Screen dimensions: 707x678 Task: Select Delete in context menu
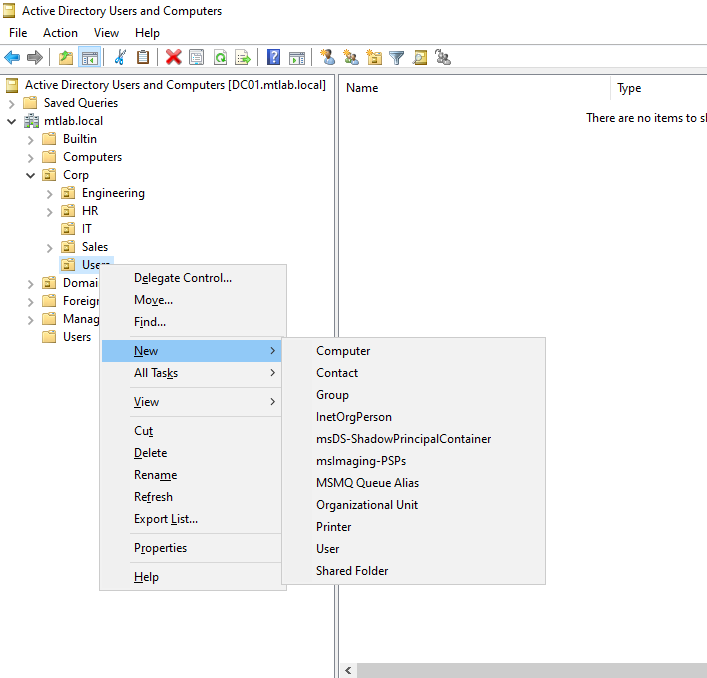192,453
